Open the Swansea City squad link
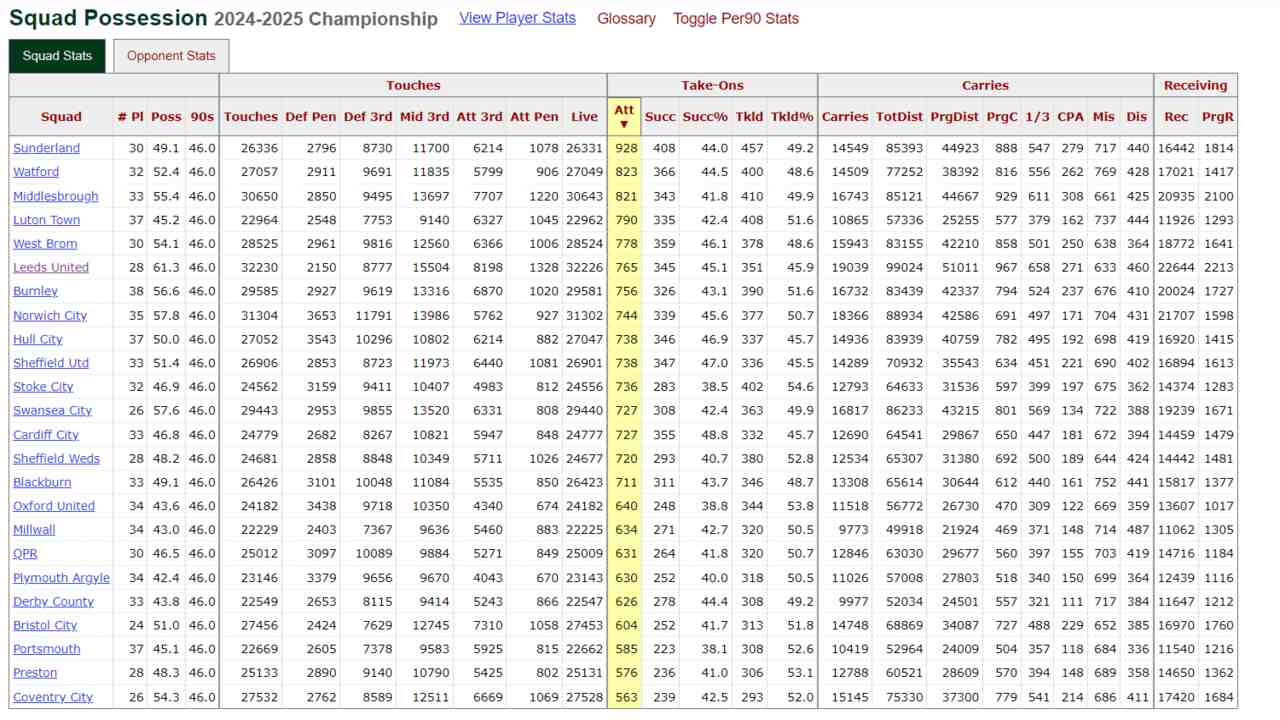Image resolution: width=1280 pixels, height=720 pixels. [52, 411]
